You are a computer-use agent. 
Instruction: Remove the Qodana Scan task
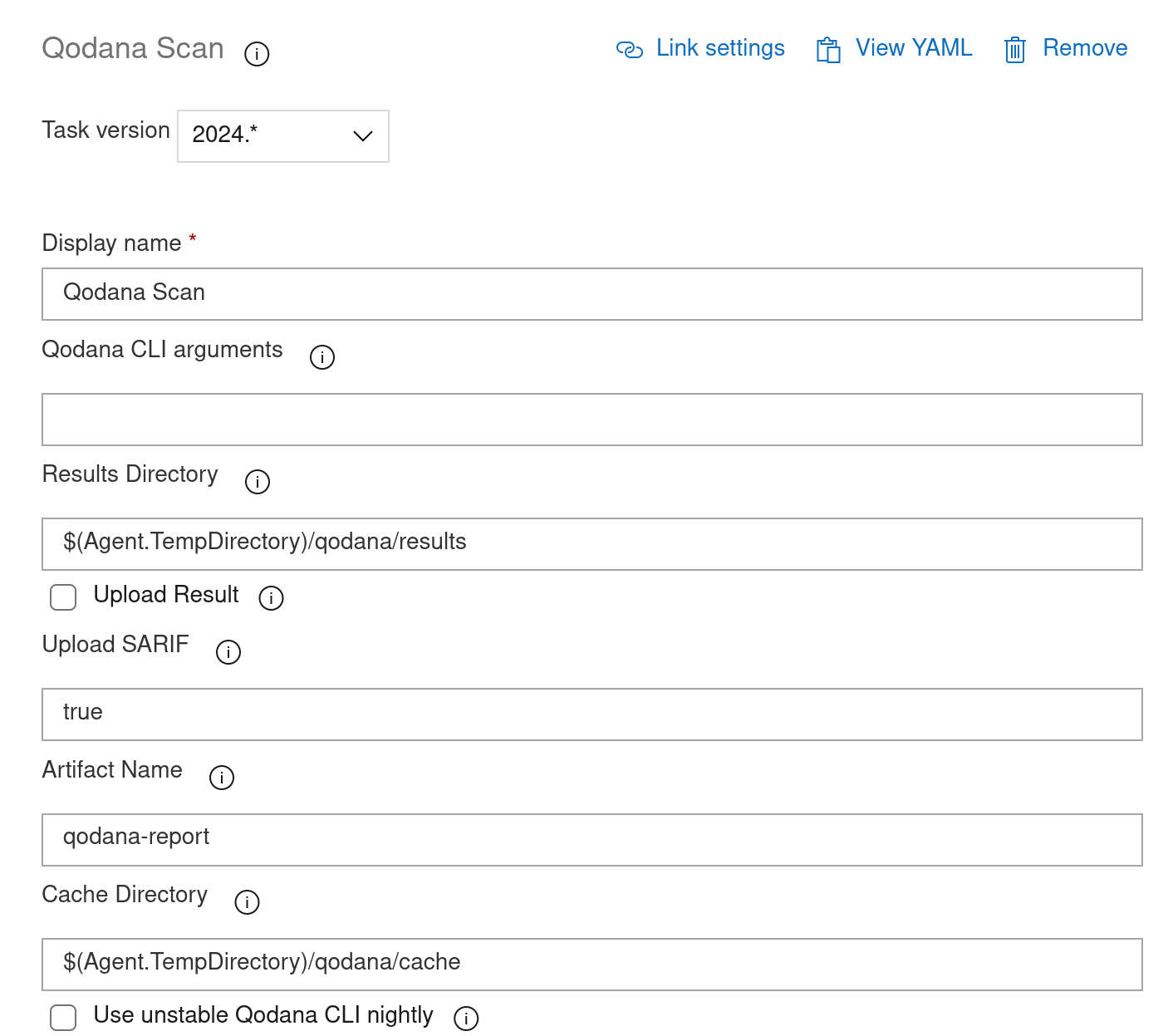(1065, 48)
